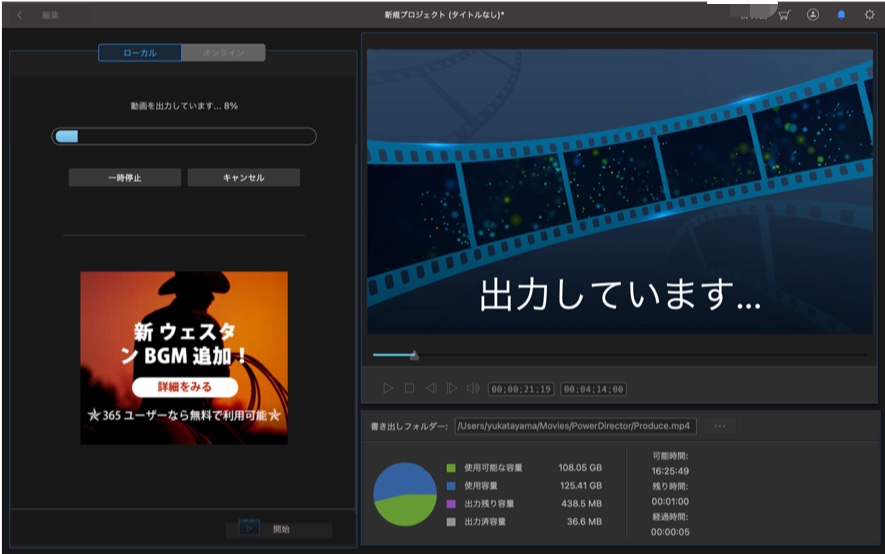The width and height of the screenshot is (885, 554).
Task: Click the 125.41 GB value
Action: click(580, 486)
